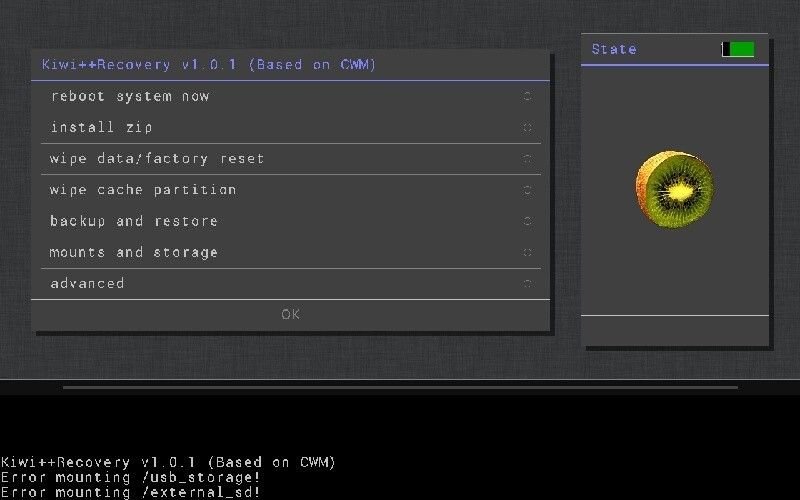Toggle radio circle beside wipe data/factory reset
Screen dimensions: 800x500
point(528,159)
